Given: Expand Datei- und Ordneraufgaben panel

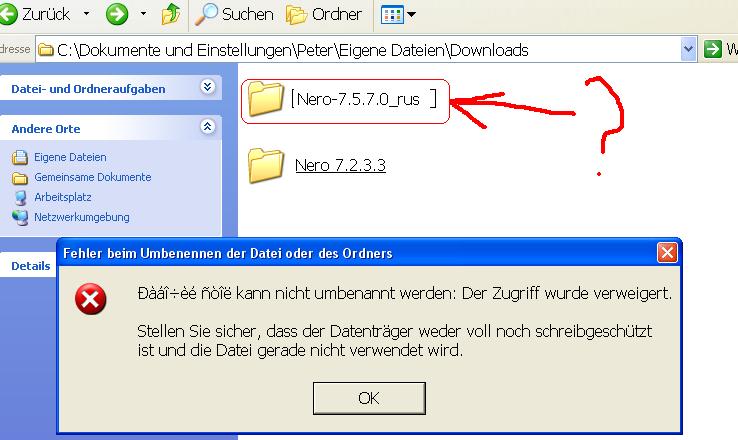Looking at the screenshot, I should point(208,87).
